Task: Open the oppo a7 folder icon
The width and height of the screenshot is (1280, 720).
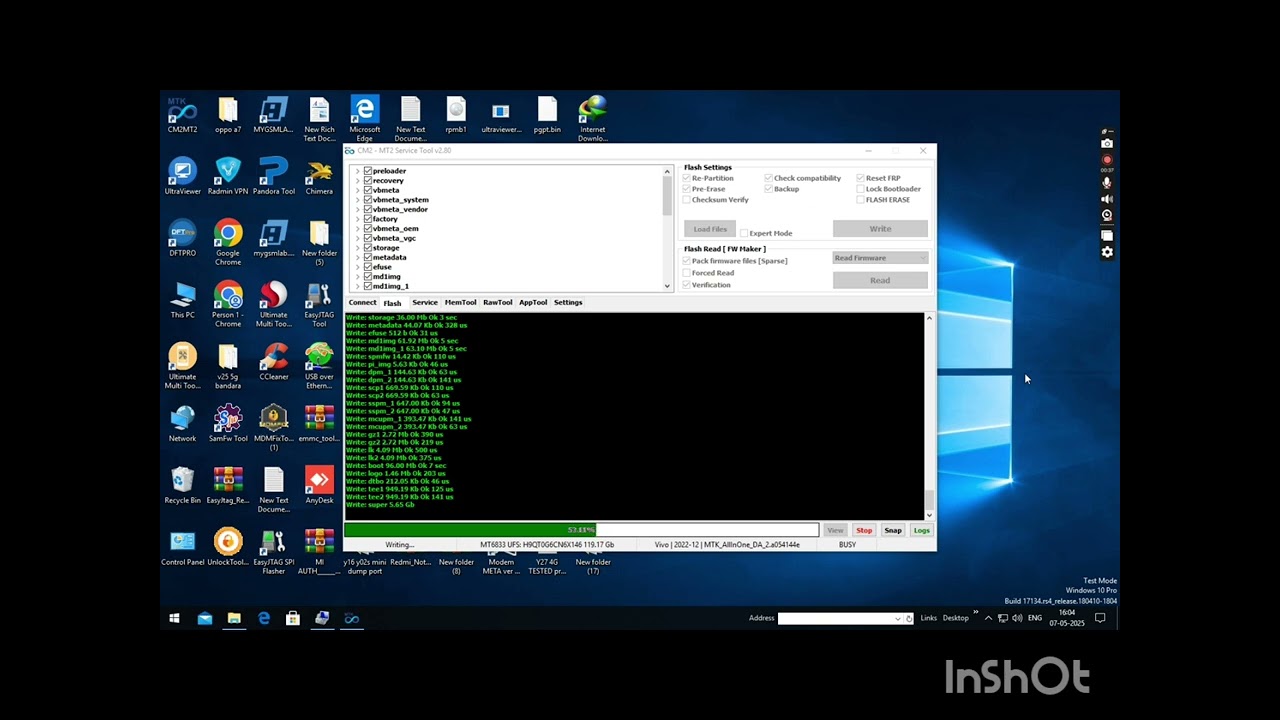Action: coord(228,115)
